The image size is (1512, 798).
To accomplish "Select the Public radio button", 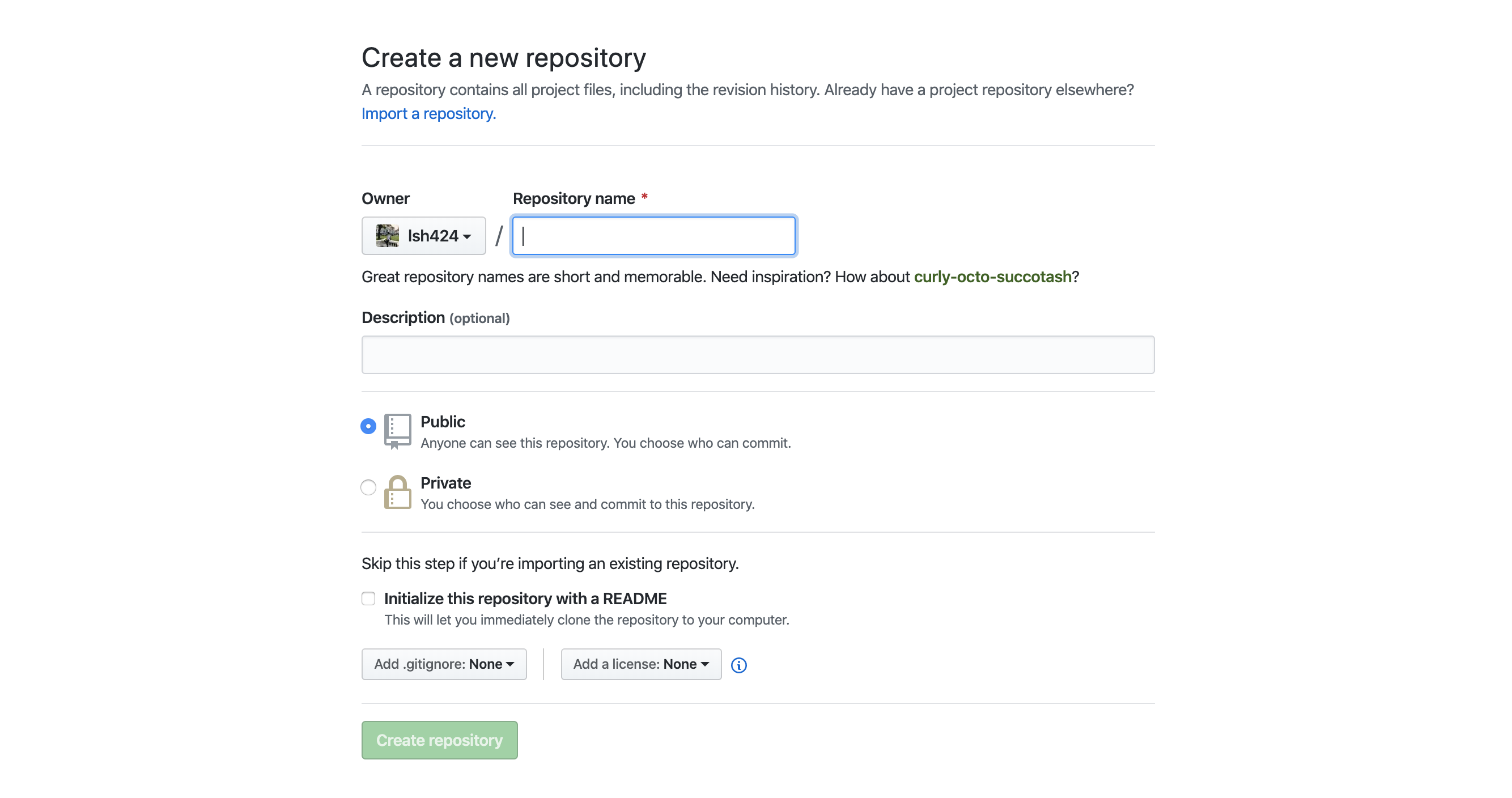I will (x=368, y=426).
